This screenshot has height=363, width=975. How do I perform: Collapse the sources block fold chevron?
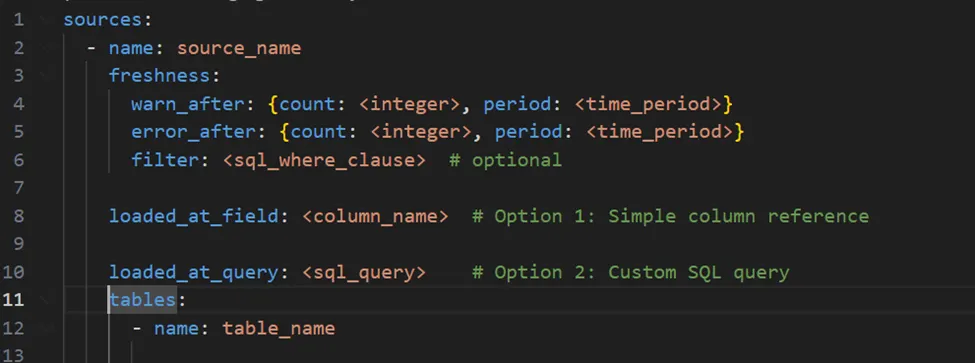tap(44, 20)
